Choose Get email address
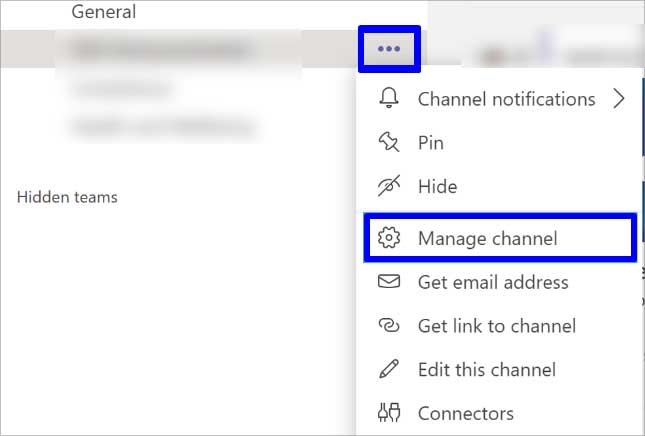The image size is (645, 436). 500,282
